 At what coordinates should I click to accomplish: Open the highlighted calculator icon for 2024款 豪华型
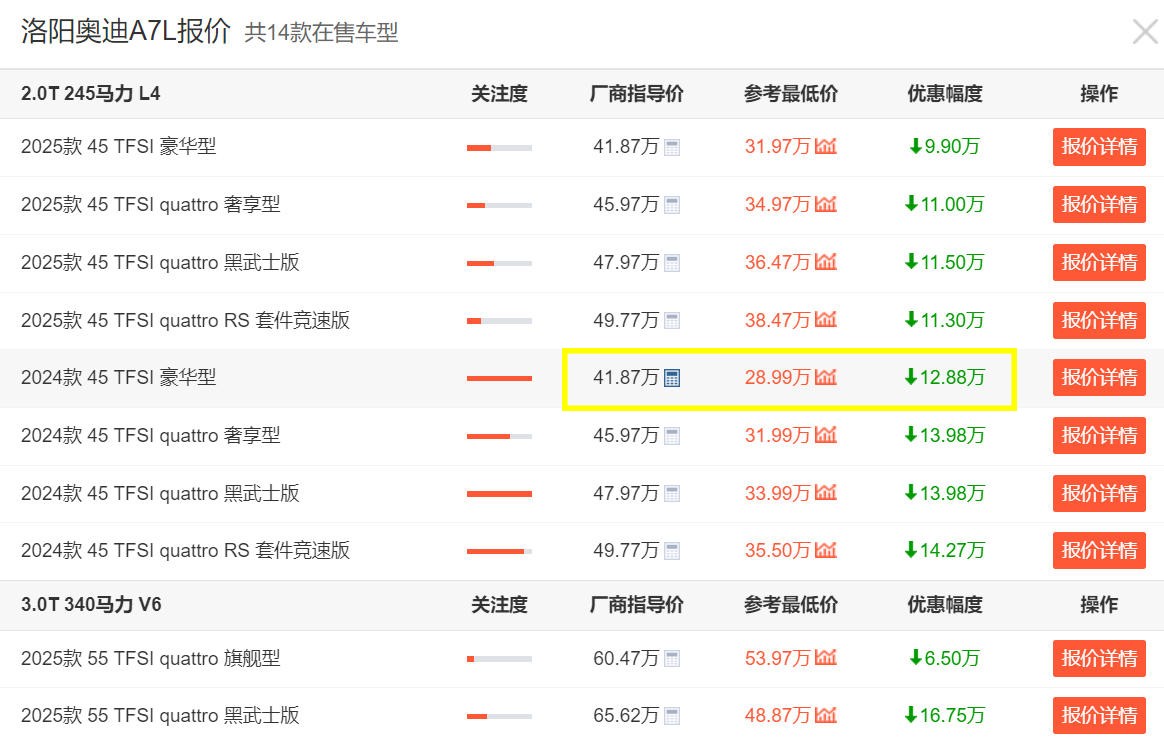pyautogui.click(x=672, y=378)
